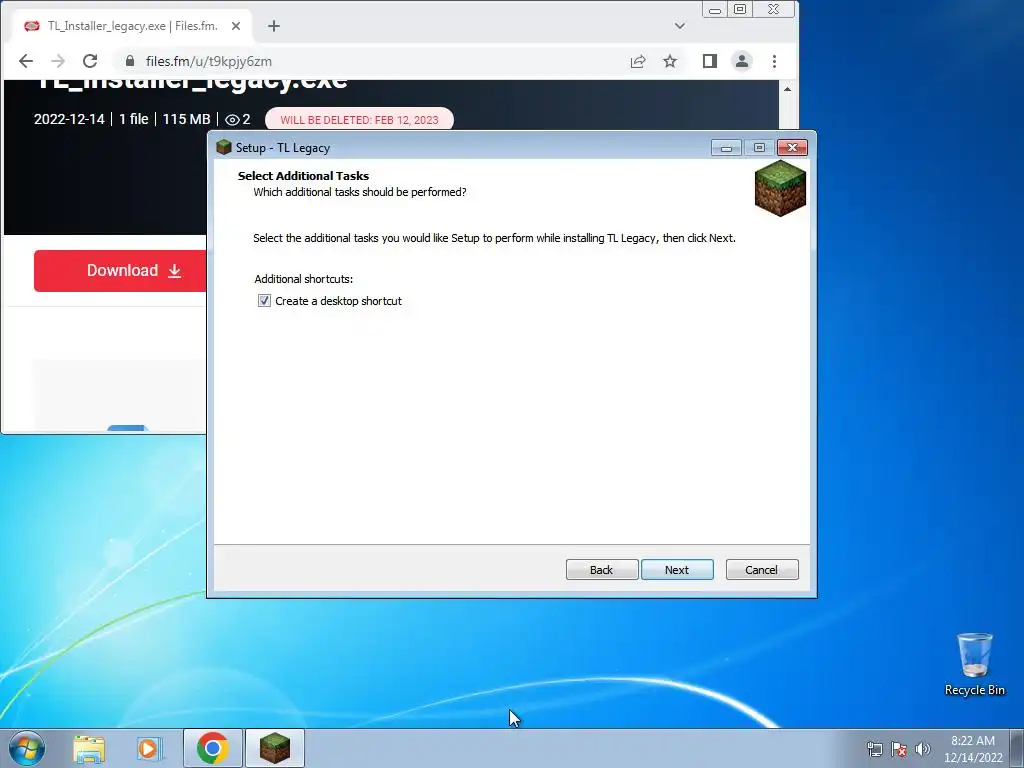Click the red Download button on Files.fm

point(120,270)
